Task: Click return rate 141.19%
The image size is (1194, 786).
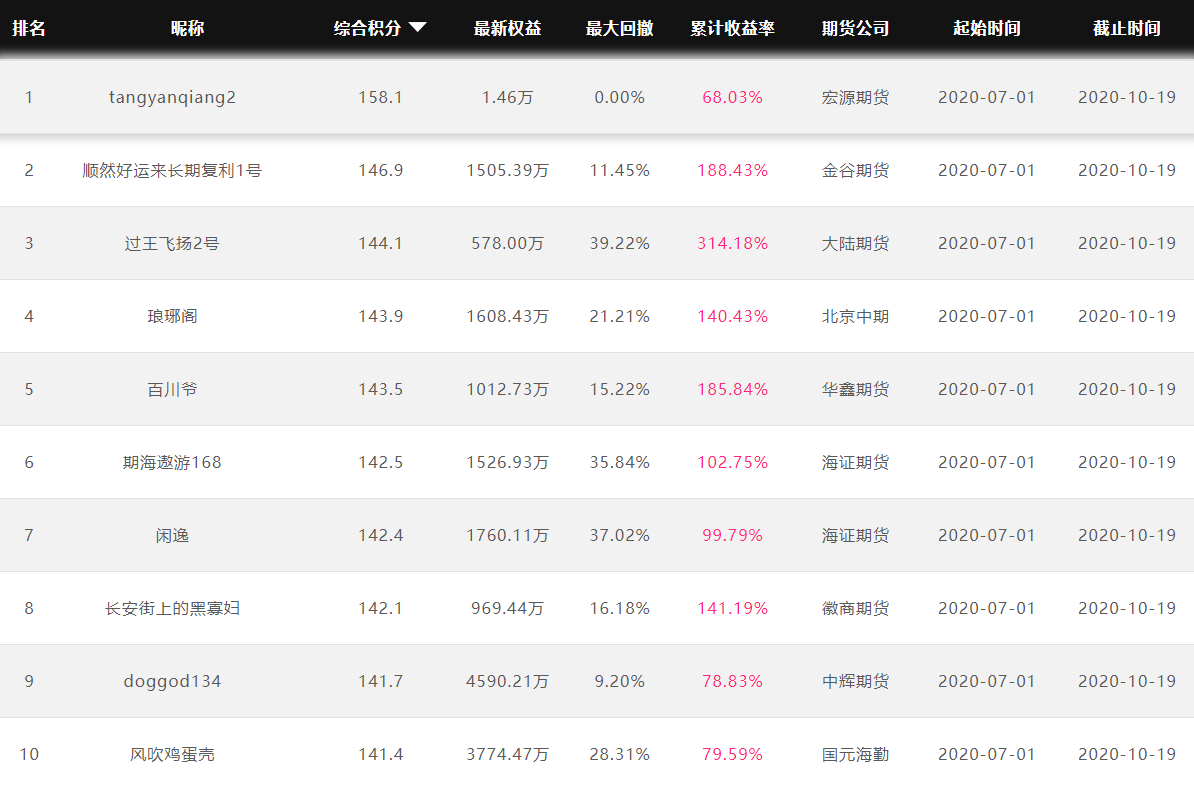Action: tap(733, 609)
